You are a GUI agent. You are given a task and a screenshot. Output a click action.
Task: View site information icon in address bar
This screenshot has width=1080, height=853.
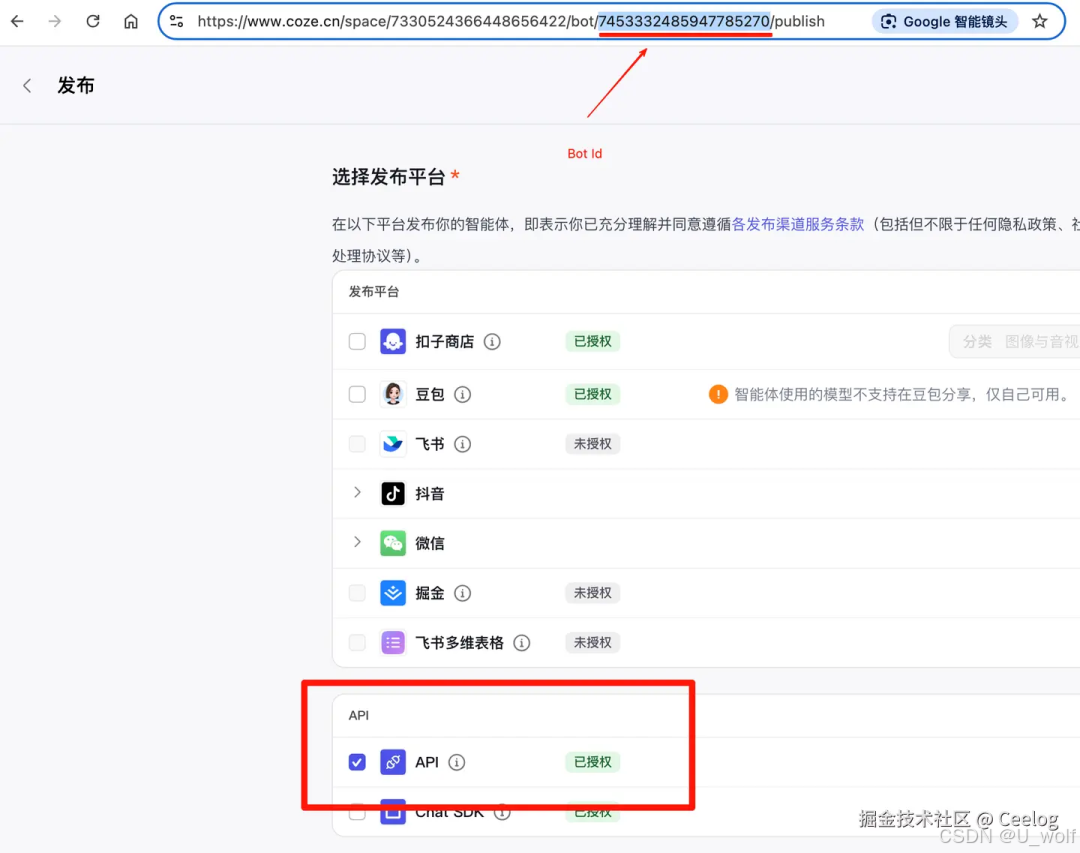177,21
